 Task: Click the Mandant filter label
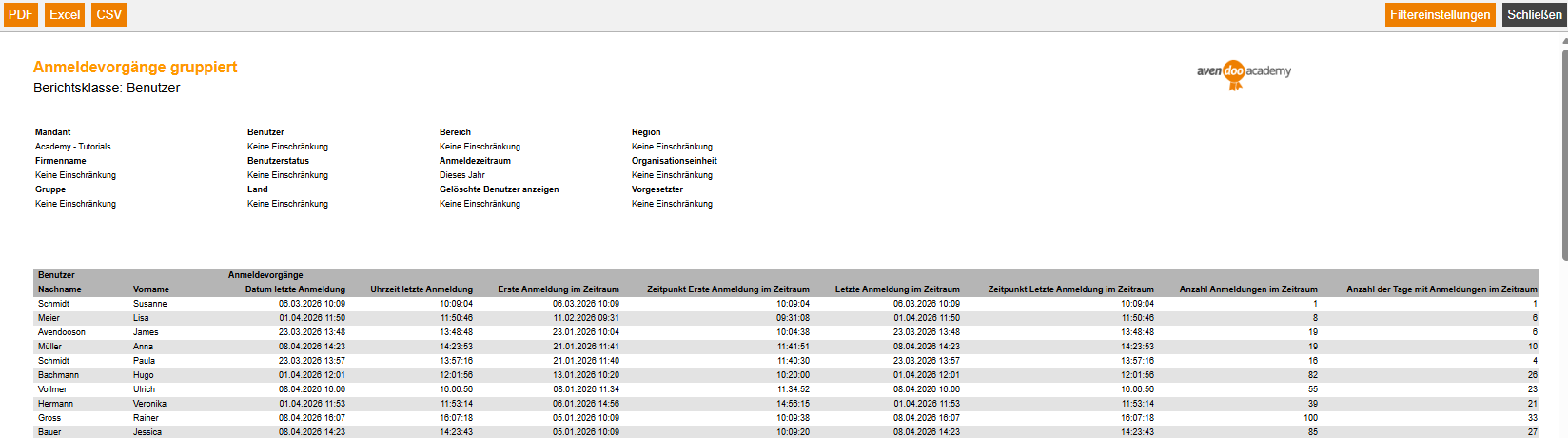coord(53,132)
